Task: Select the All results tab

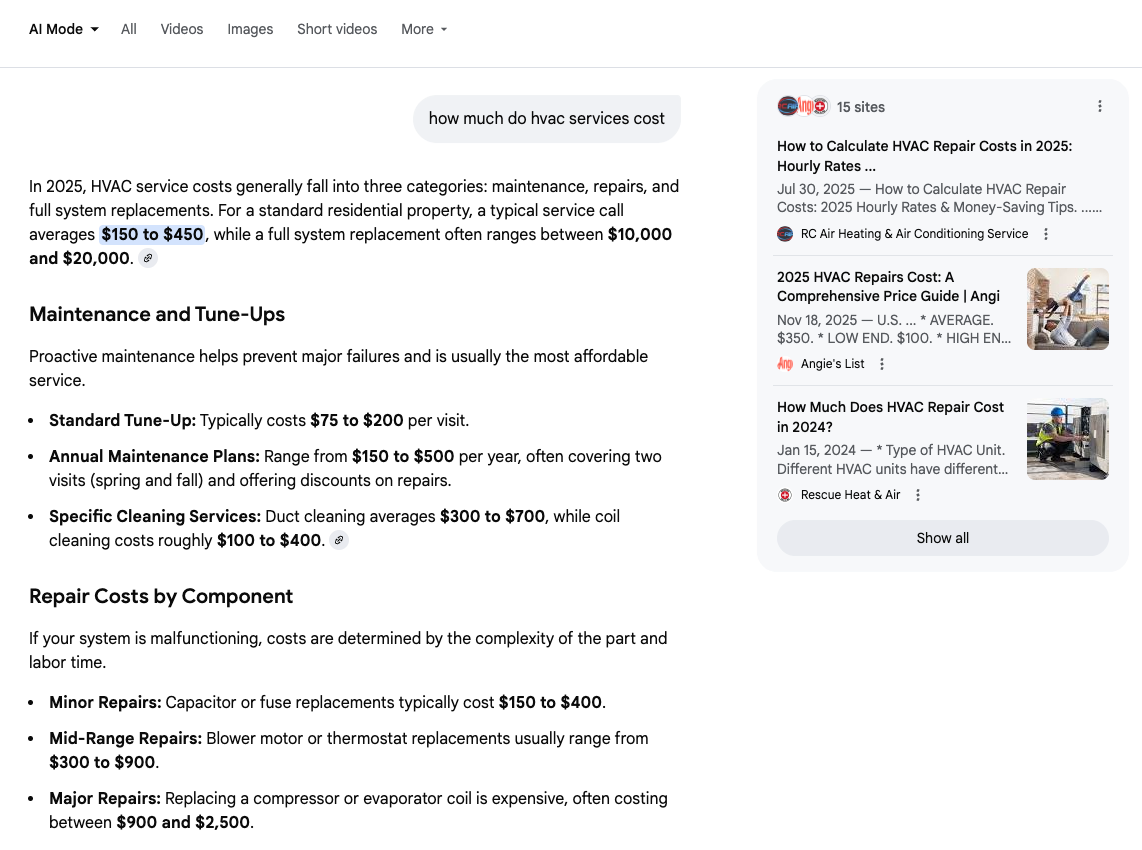Action: tap(128, 29)
